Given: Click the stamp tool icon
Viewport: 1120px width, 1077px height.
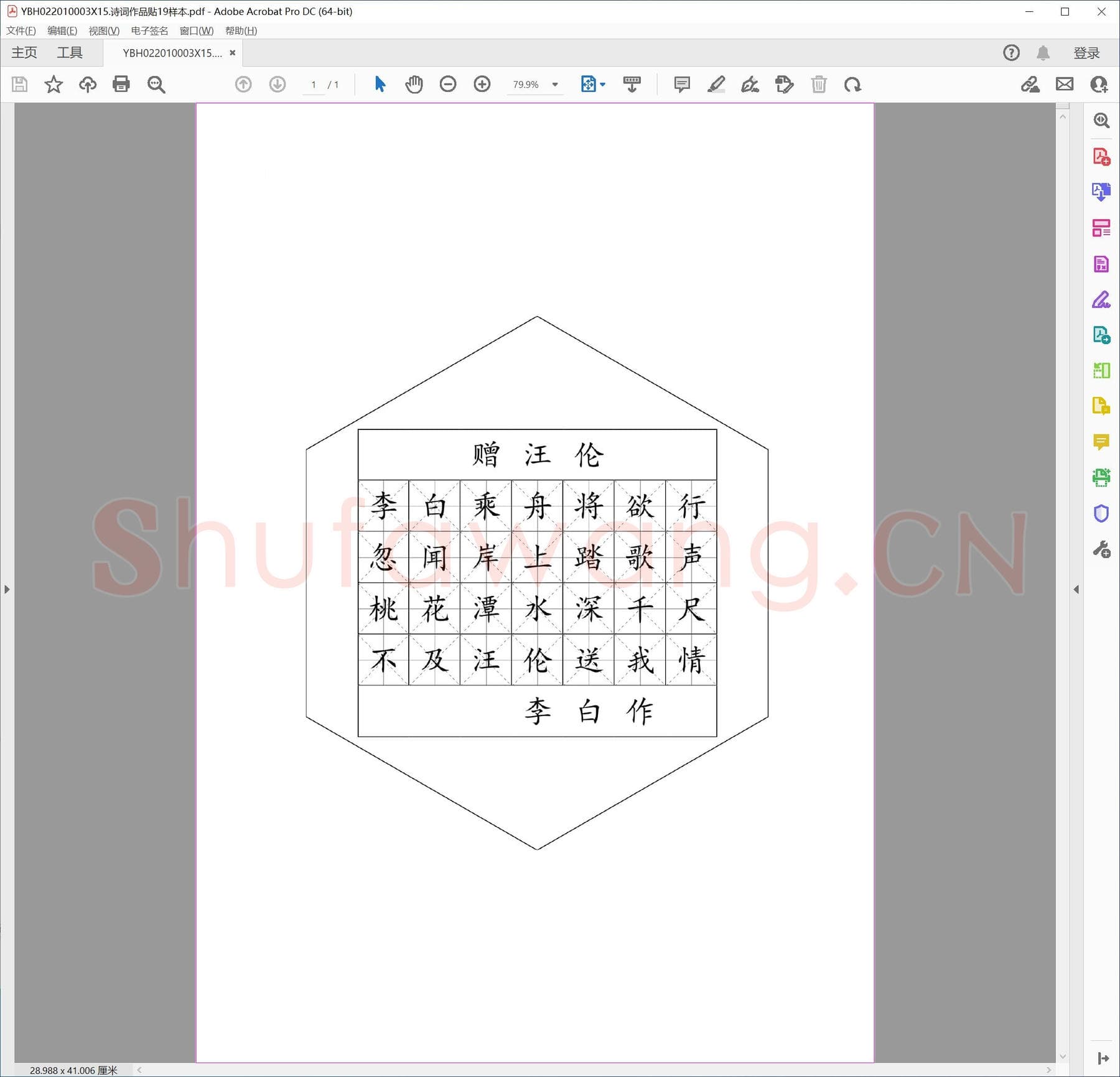Looking at the screenshot, I should click(x=784, y=84).
